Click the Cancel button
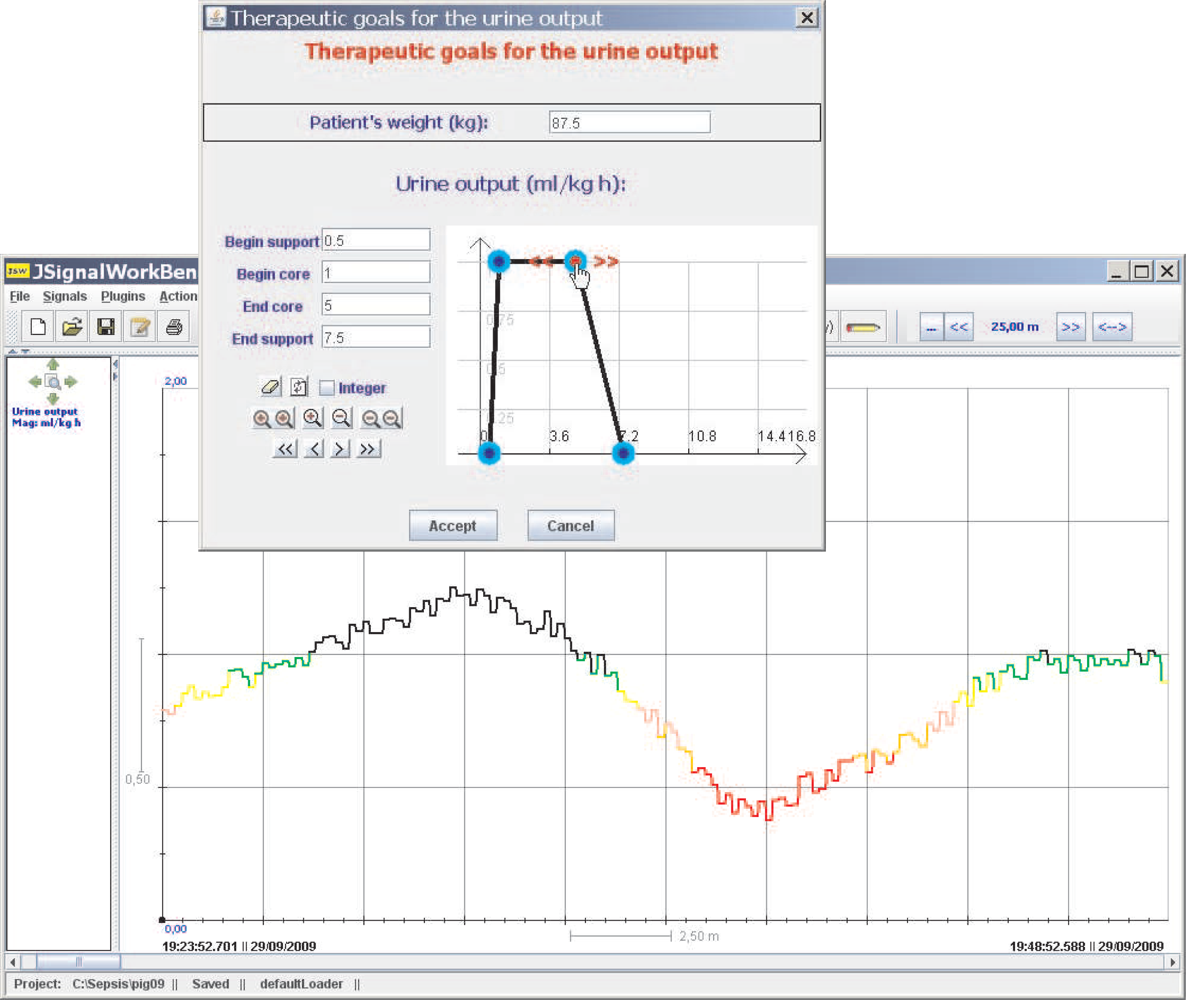Viewport: 1186px width, 1000px height. 571,526
